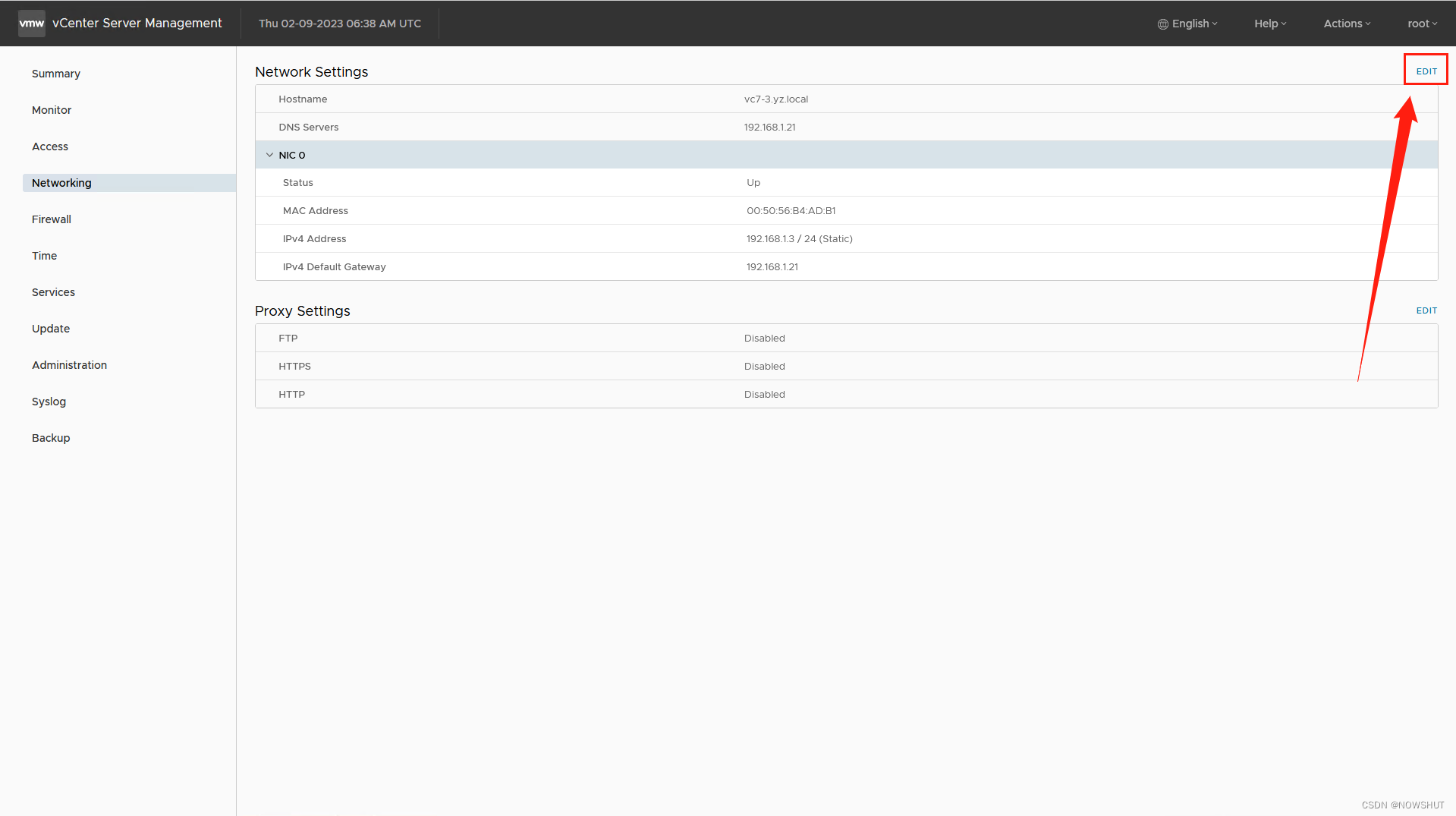Image resolution: width=1456 pixels, height=816 pixels.
Task: Click the HTTP proxy row label
Action: 292,395
